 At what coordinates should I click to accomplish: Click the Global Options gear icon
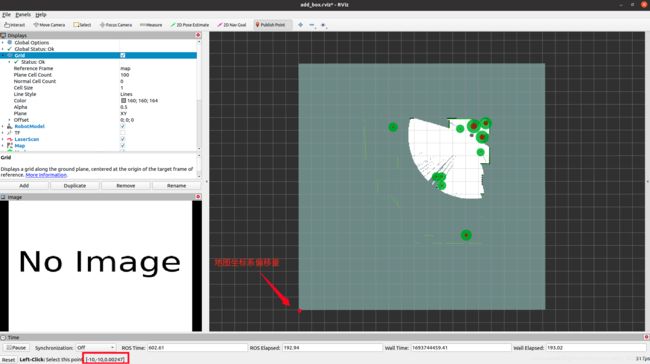click(10, 42)
